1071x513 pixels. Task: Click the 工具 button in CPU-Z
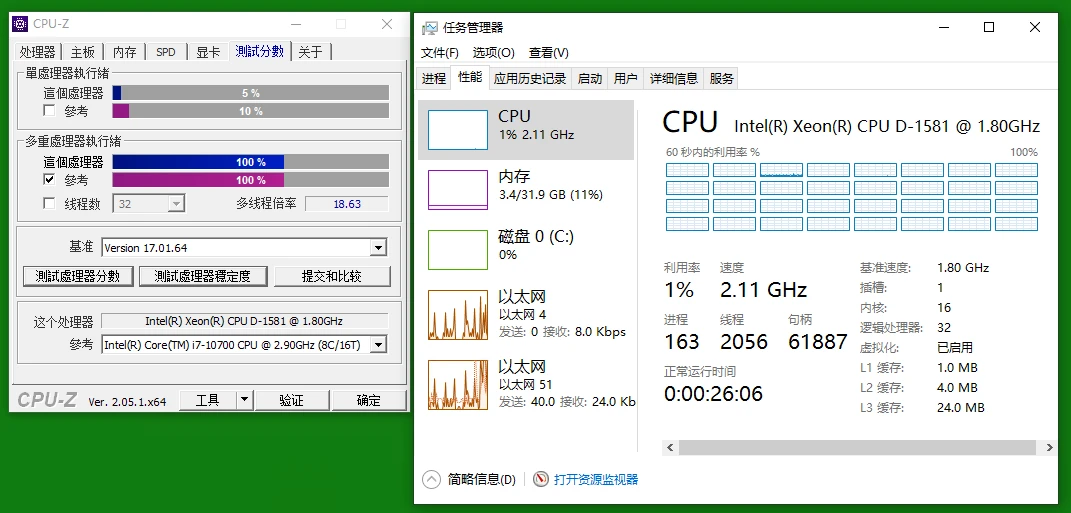(208, 400)
